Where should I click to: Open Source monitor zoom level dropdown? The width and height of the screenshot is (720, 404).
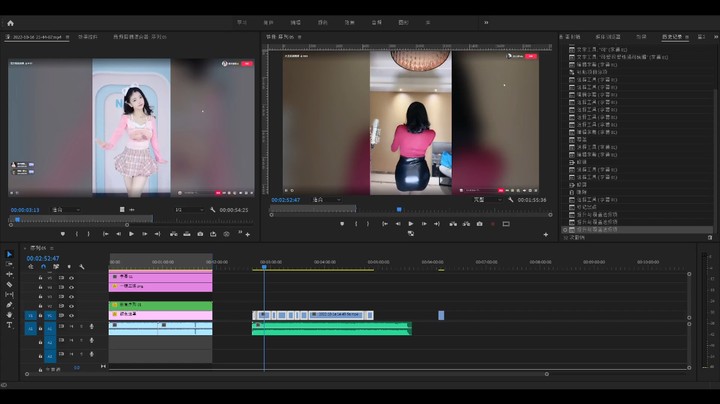tap(66, 210)
